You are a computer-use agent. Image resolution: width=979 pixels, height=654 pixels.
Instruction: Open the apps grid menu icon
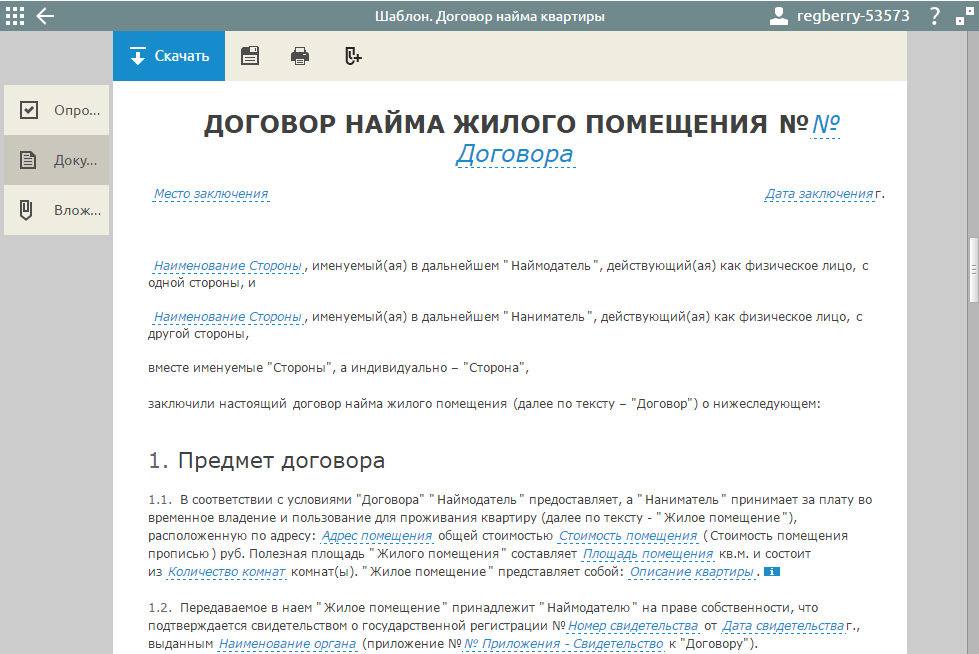(x=14, y=16)
